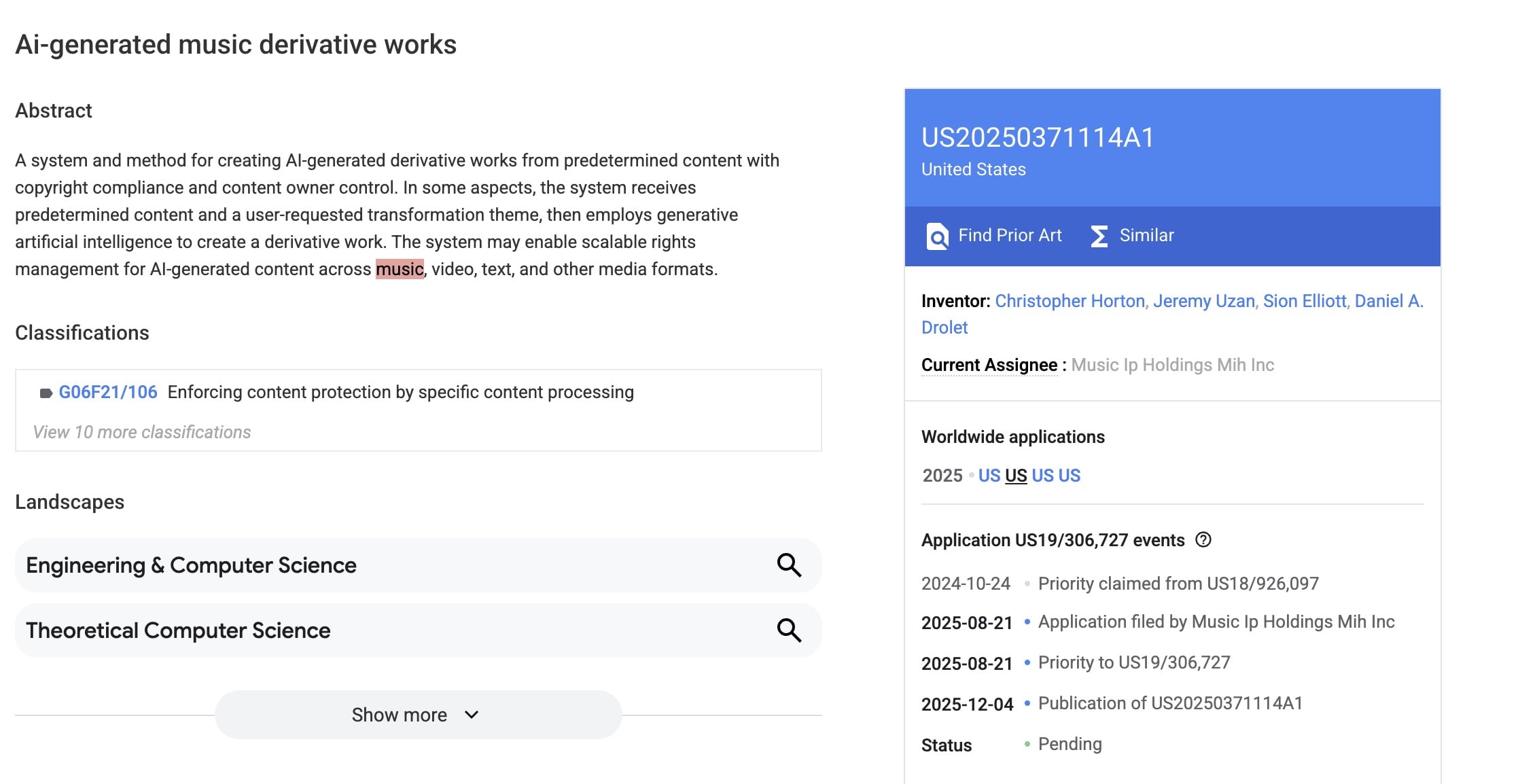Viewport: 1537px width, 784px height.
Task: Open inventor Christopher Horton link
Action: (x=1070, y=301)
